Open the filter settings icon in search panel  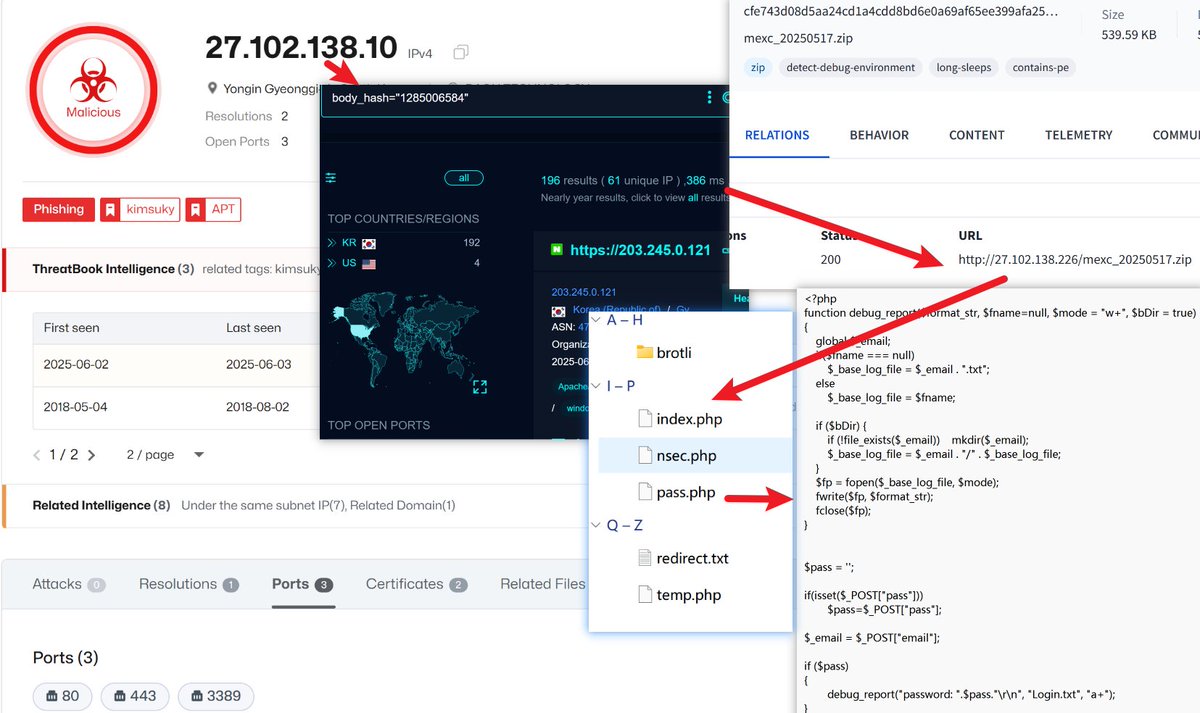click(x=331, y=178)
